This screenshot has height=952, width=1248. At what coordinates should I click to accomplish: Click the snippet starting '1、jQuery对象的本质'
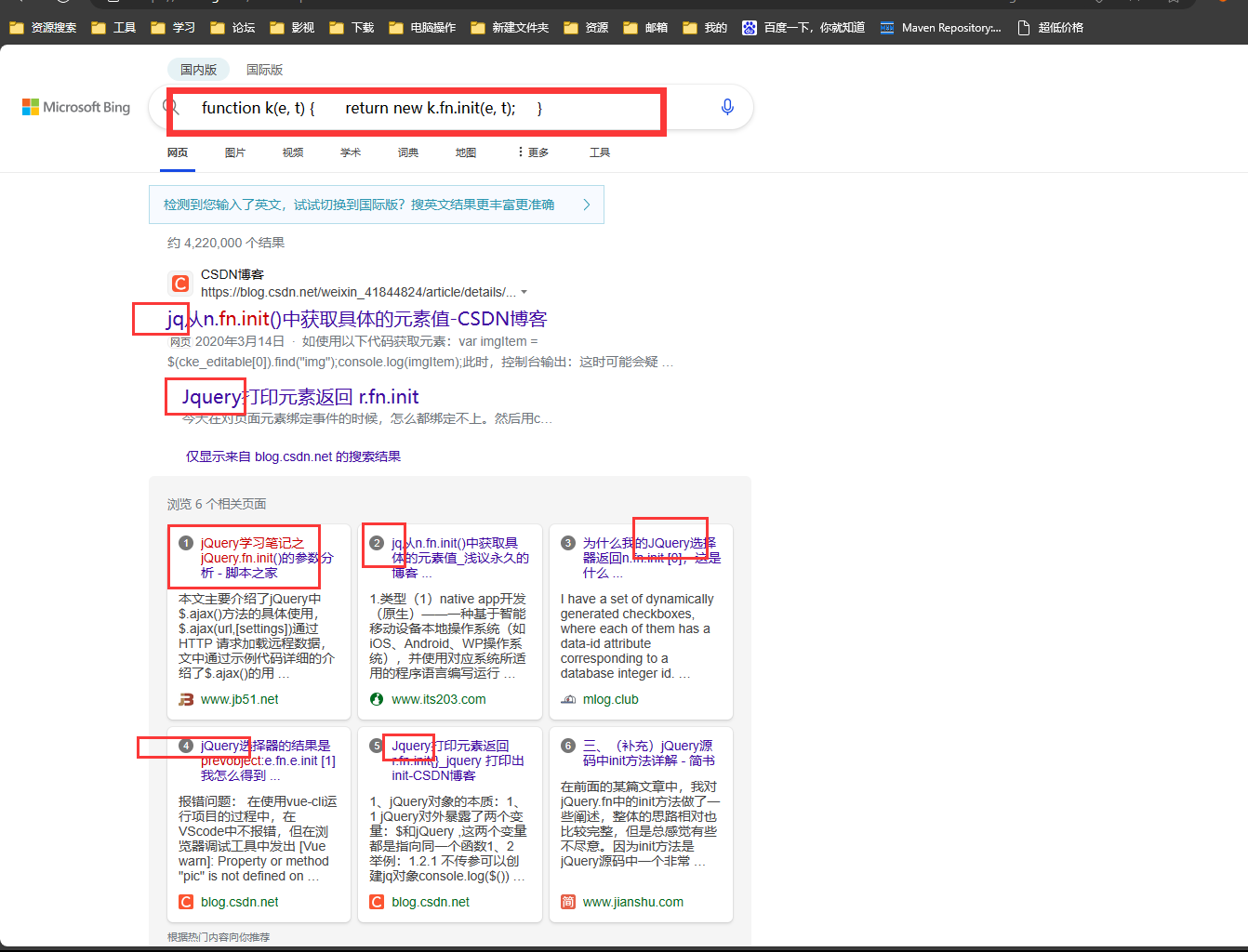point(448,839)
